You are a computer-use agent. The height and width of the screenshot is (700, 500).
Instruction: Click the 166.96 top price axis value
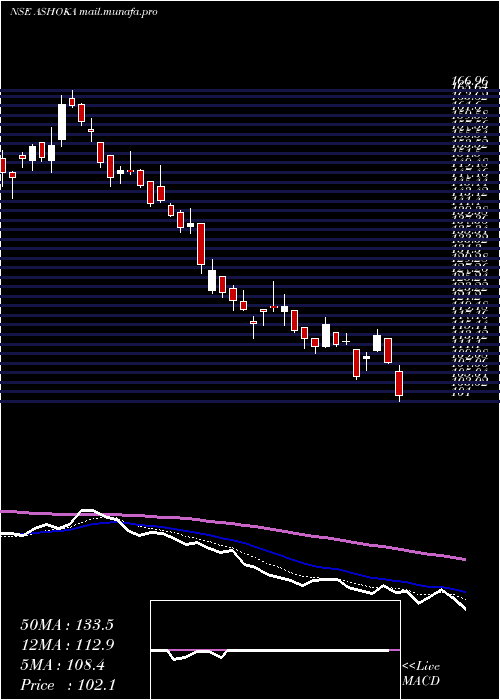click(x=470, y=81)
